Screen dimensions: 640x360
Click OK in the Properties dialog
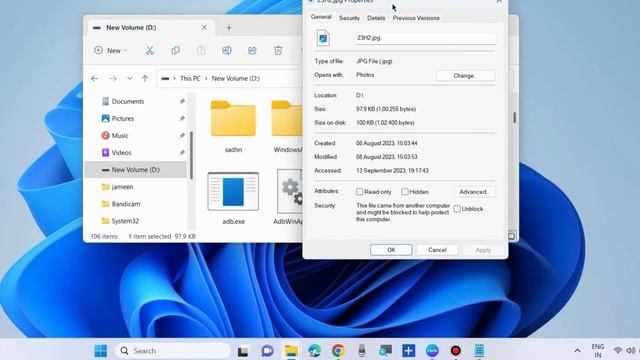pos(391,250)
